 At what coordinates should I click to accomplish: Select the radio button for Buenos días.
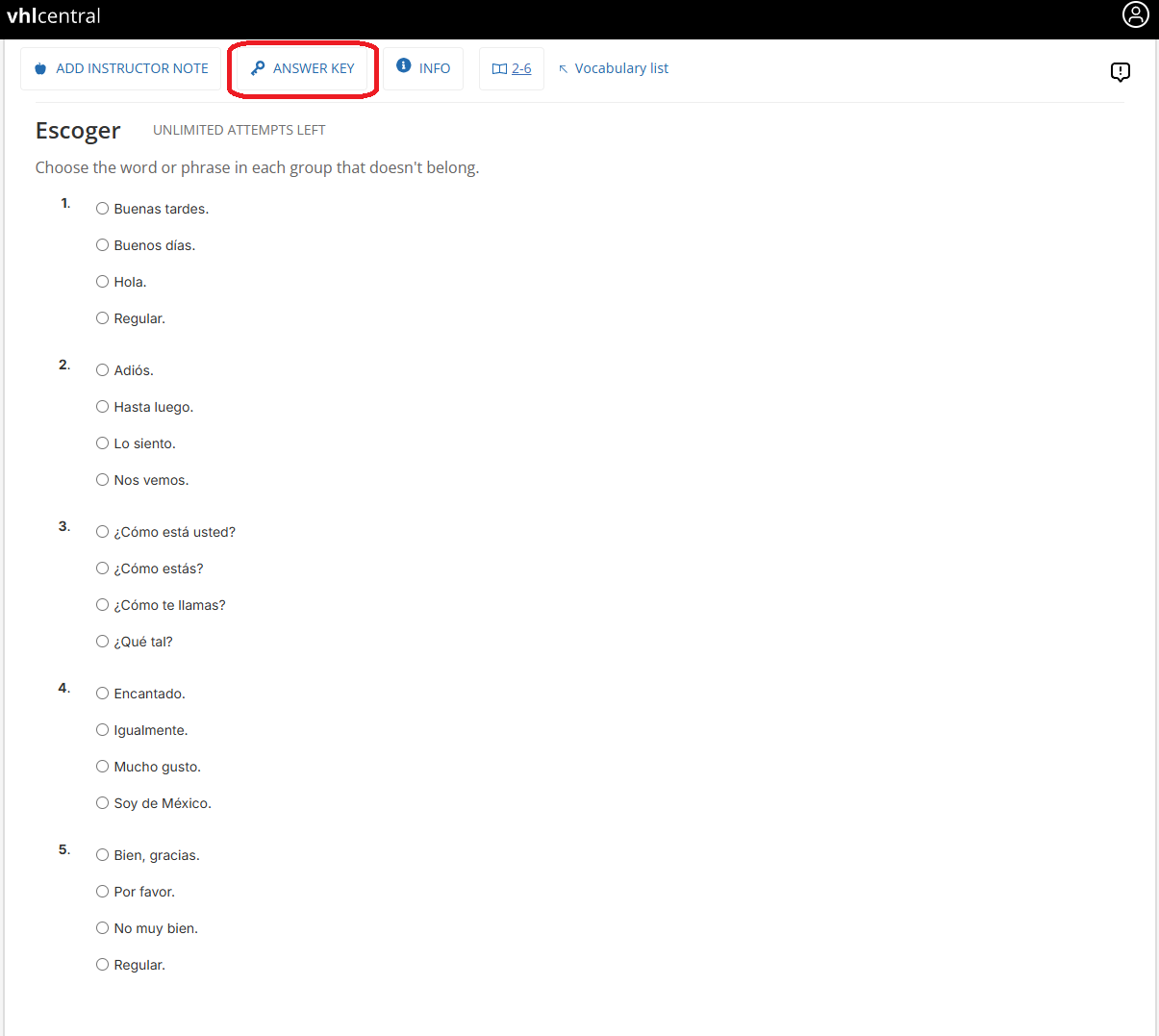click(102, 245)
